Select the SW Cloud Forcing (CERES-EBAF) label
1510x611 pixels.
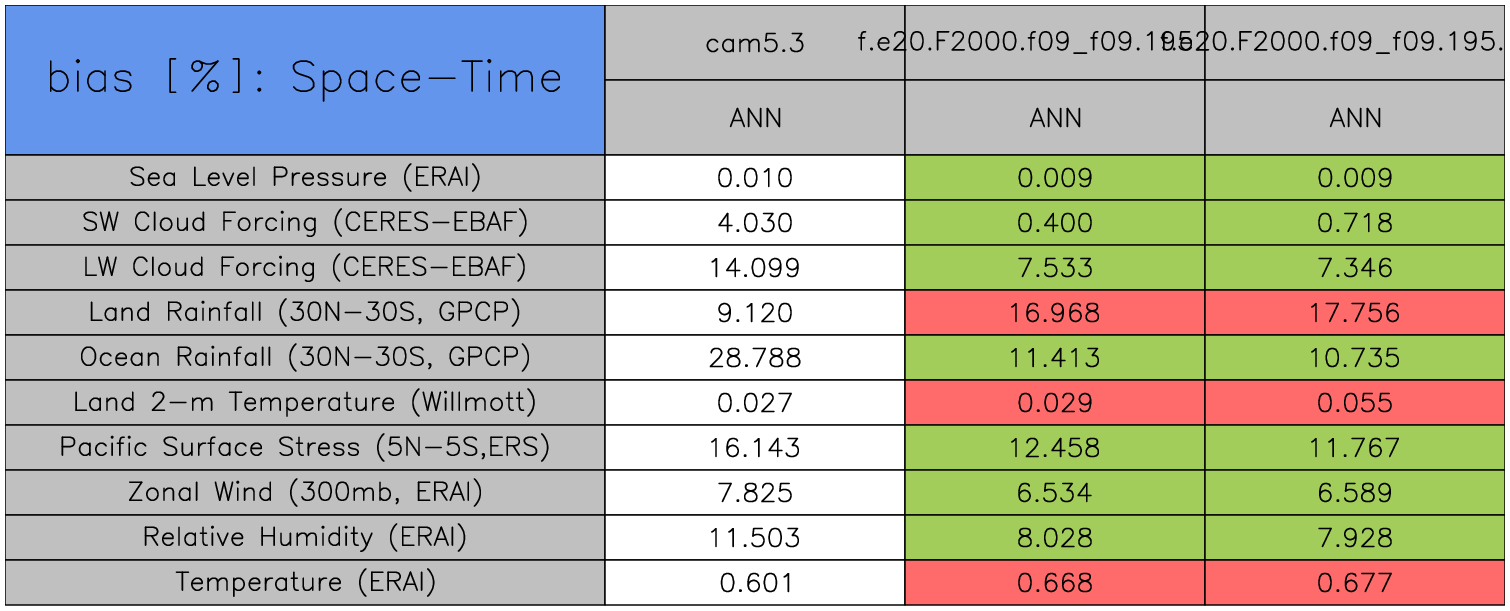305,223
